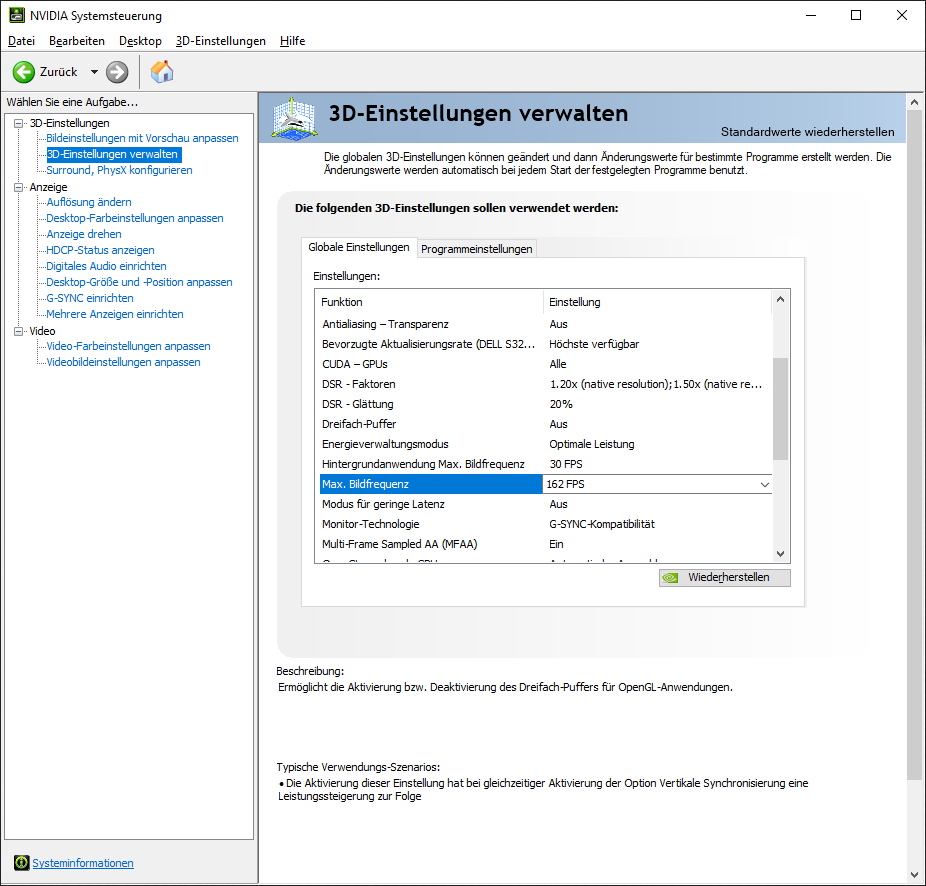Image resolution: width=926 pixels, height=886 pixels.
Task: Open G-SYNC einrichten task
Action: (90, 298)
